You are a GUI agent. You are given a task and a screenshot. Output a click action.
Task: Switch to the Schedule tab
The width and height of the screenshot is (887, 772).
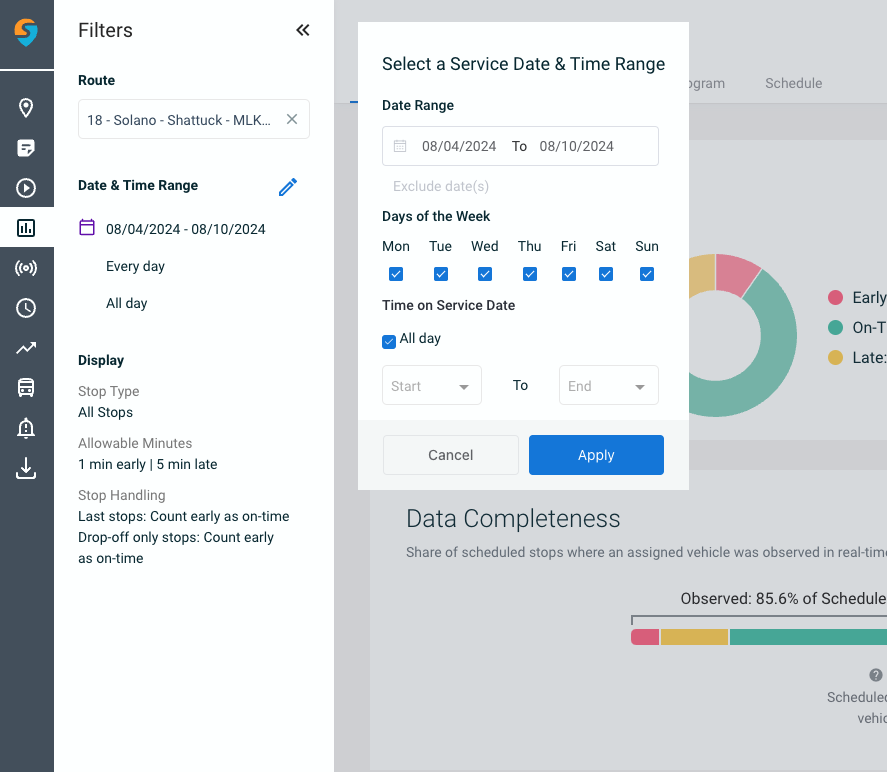click(x=793, y=83)
